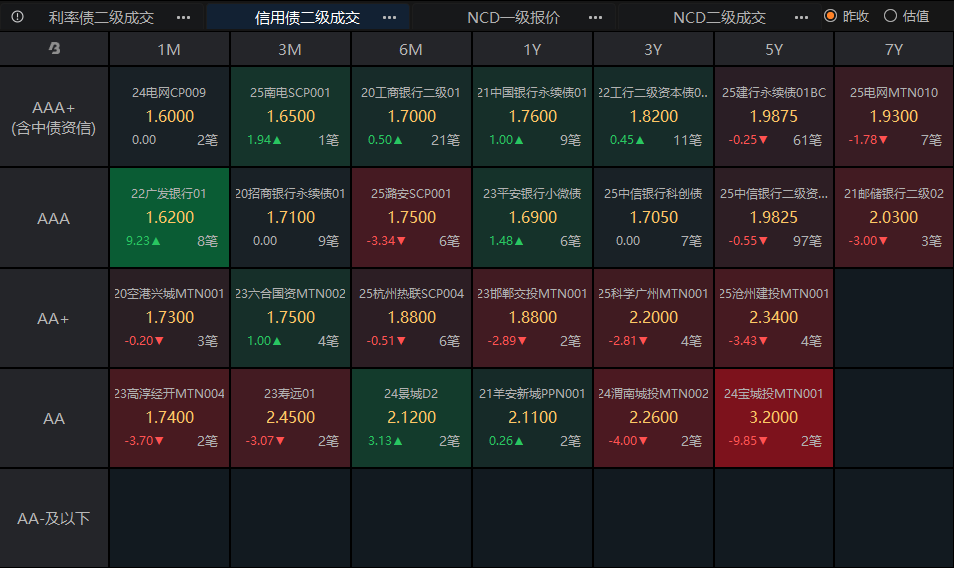Image resolution: width=954 pixels, height=568 pixels.
Task: Open the more menu for 信用债二级成交
Action: click(x=389, y=18)
